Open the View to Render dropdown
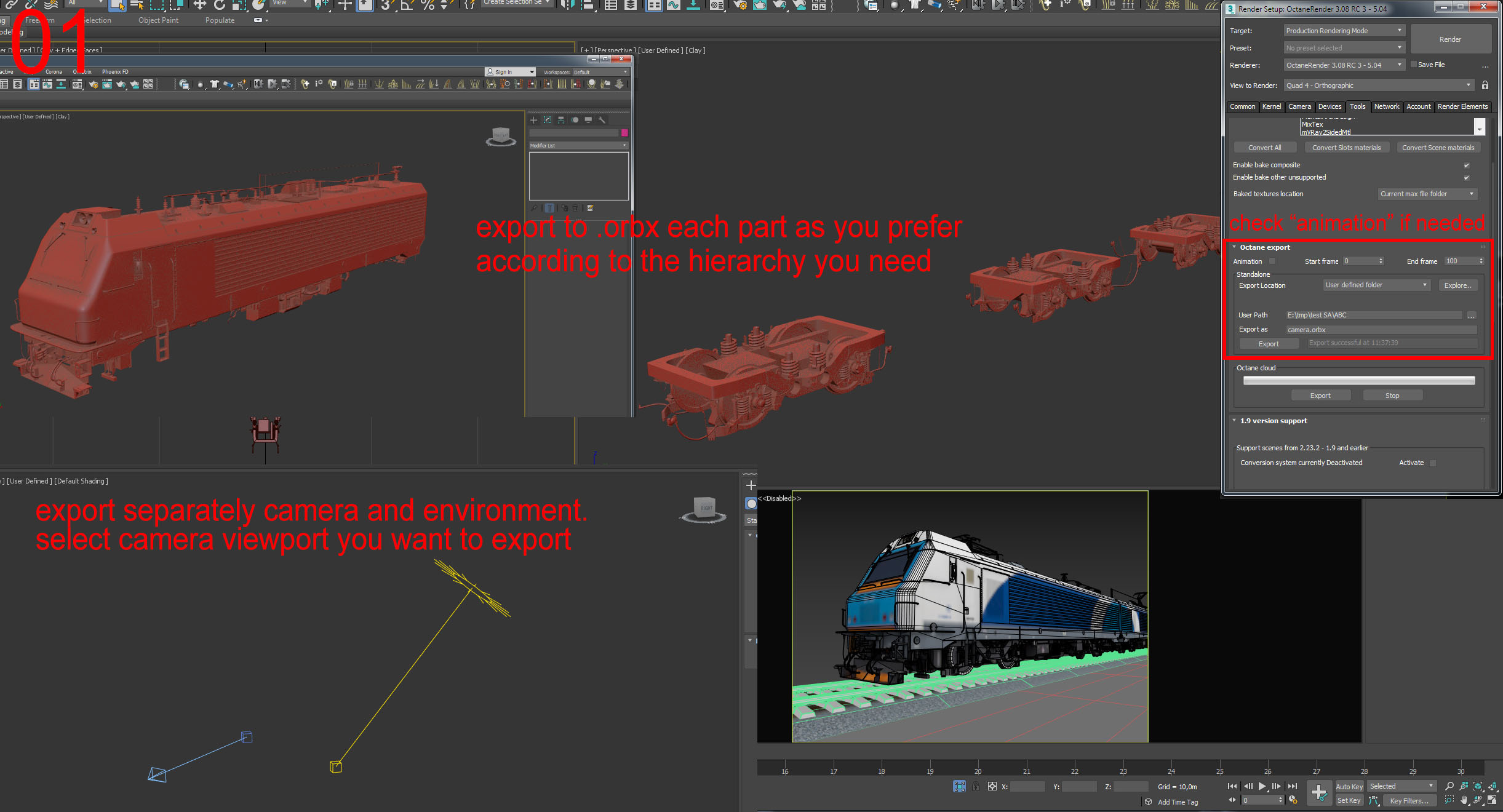This screenshot has height=812, width=1503. click(1378, 86)
